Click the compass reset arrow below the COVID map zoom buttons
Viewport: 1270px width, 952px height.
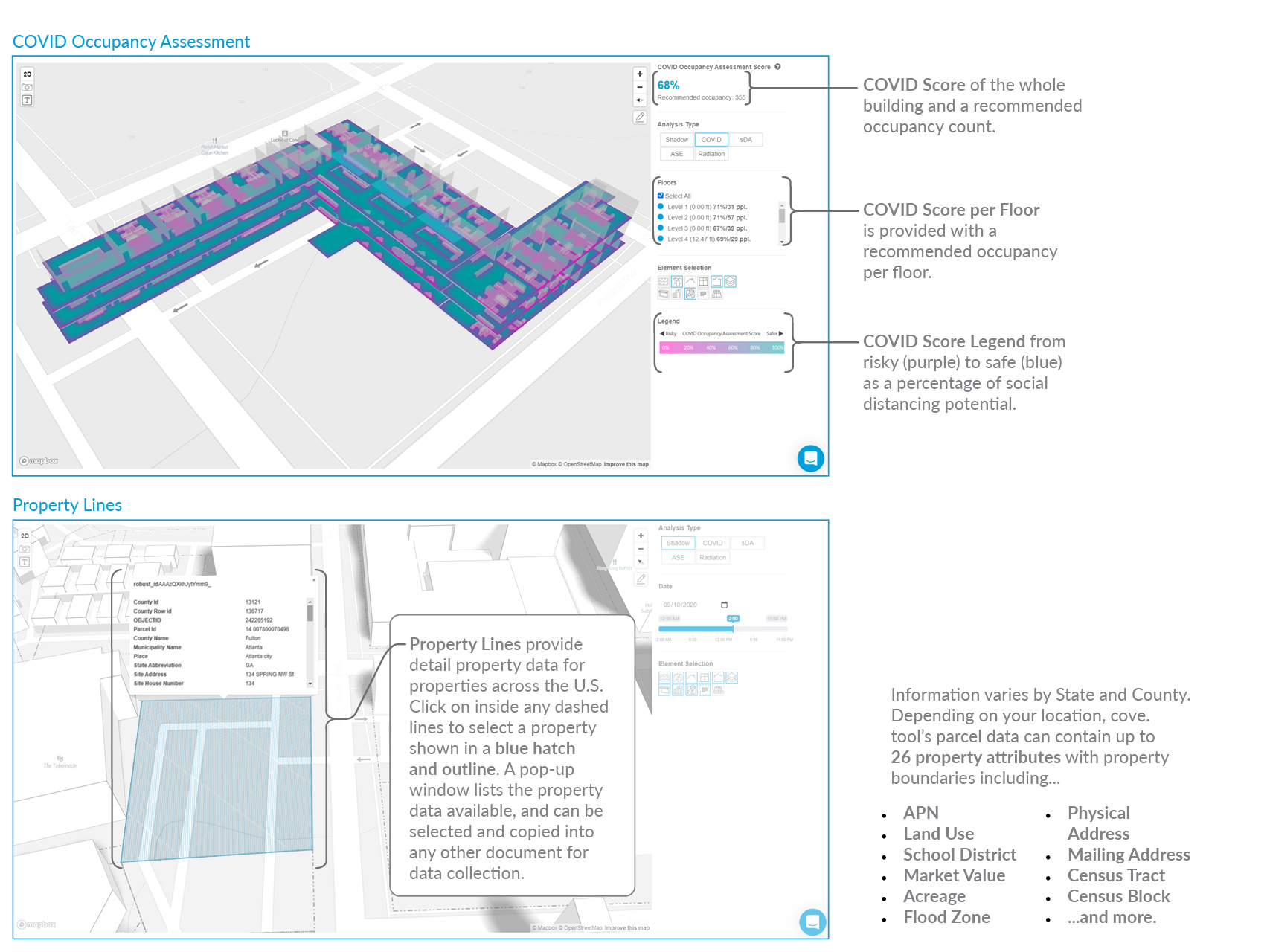[639, 100]
